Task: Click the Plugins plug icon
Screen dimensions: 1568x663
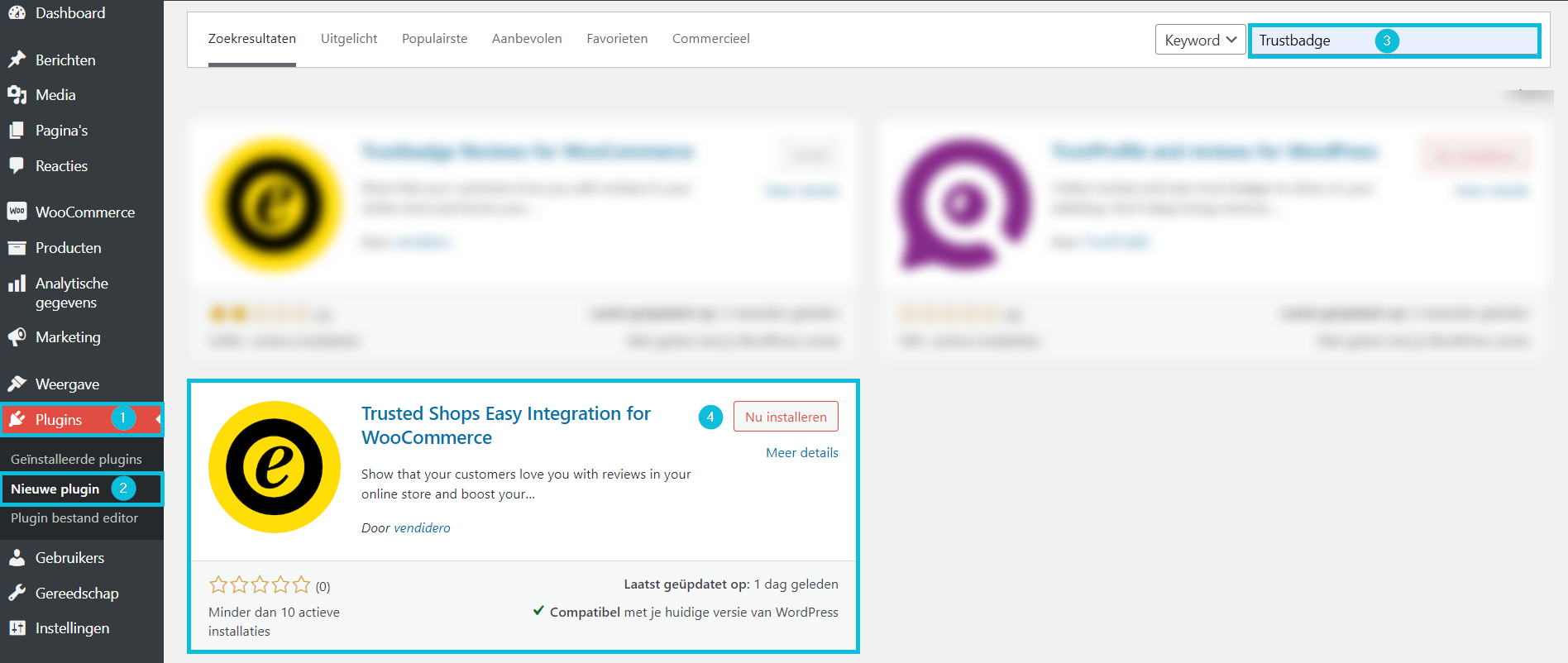Action: point(17,420)
